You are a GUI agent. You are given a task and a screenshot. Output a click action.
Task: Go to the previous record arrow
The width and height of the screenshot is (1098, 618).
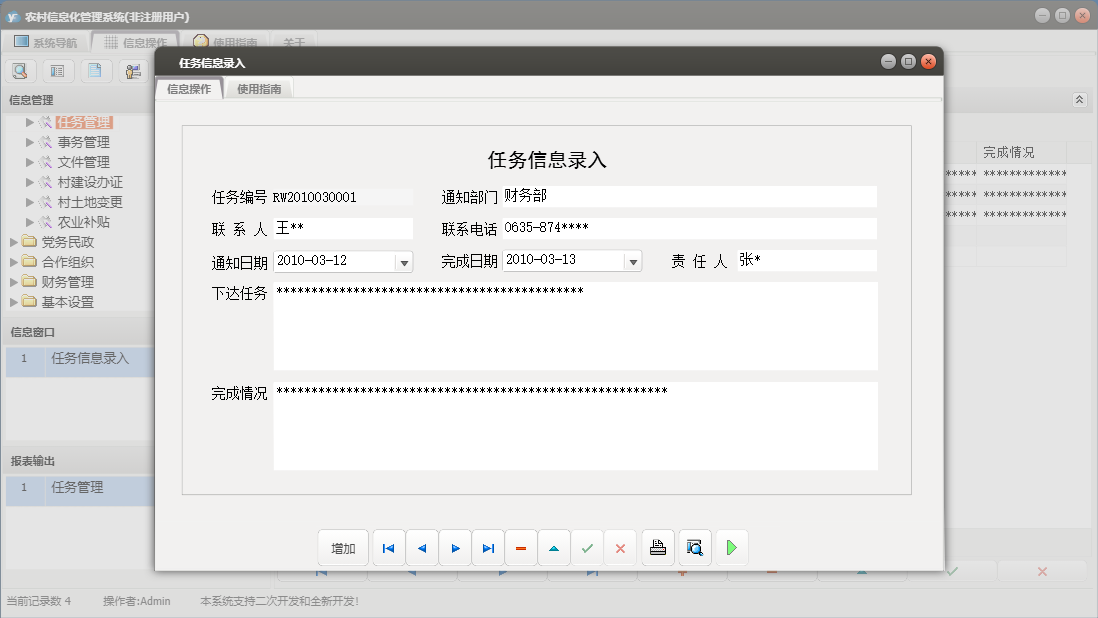tap(421, 547)
